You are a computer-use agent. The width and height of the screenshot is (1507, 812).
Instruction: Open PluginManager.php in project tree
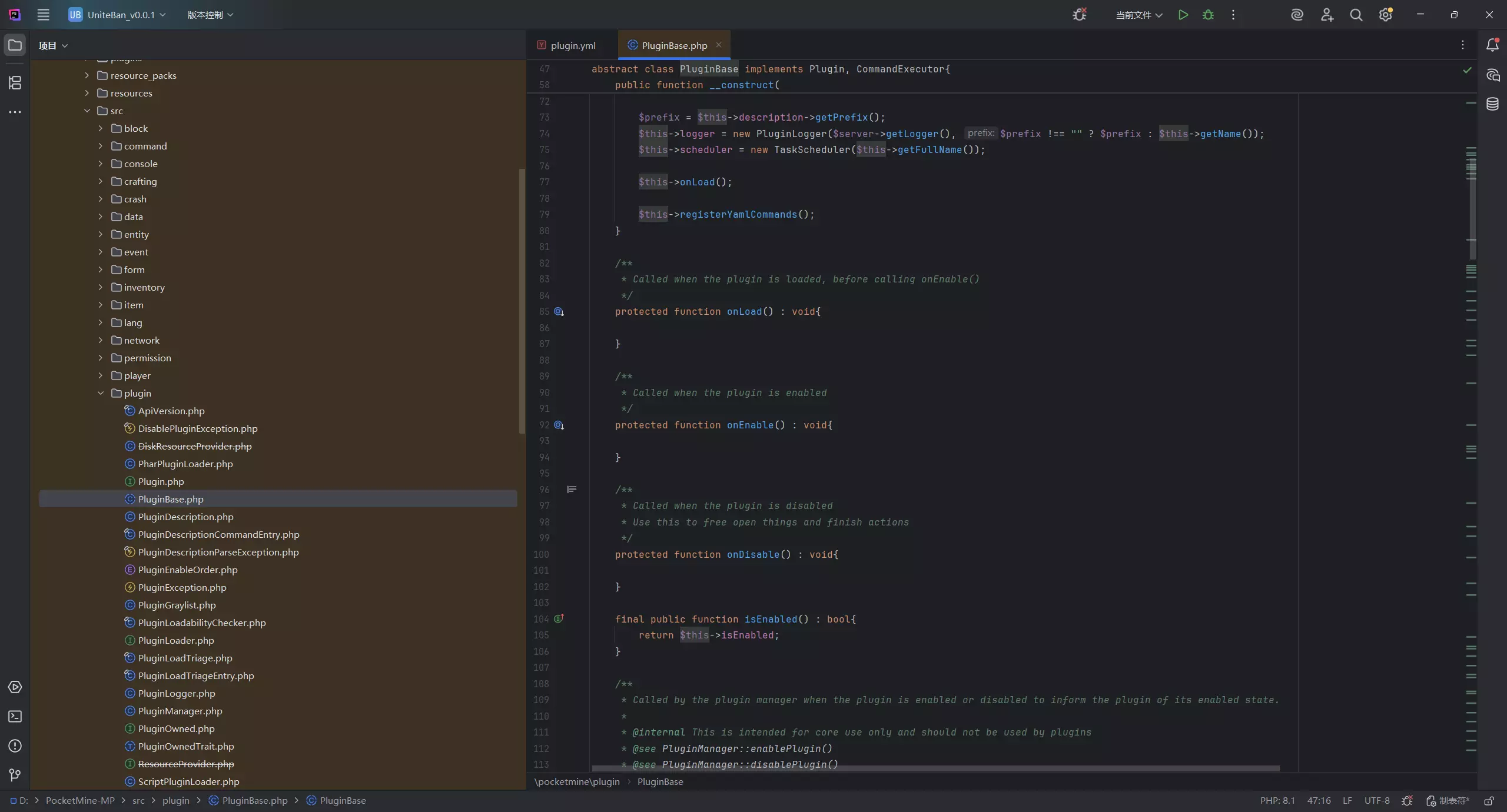(180, 711)
